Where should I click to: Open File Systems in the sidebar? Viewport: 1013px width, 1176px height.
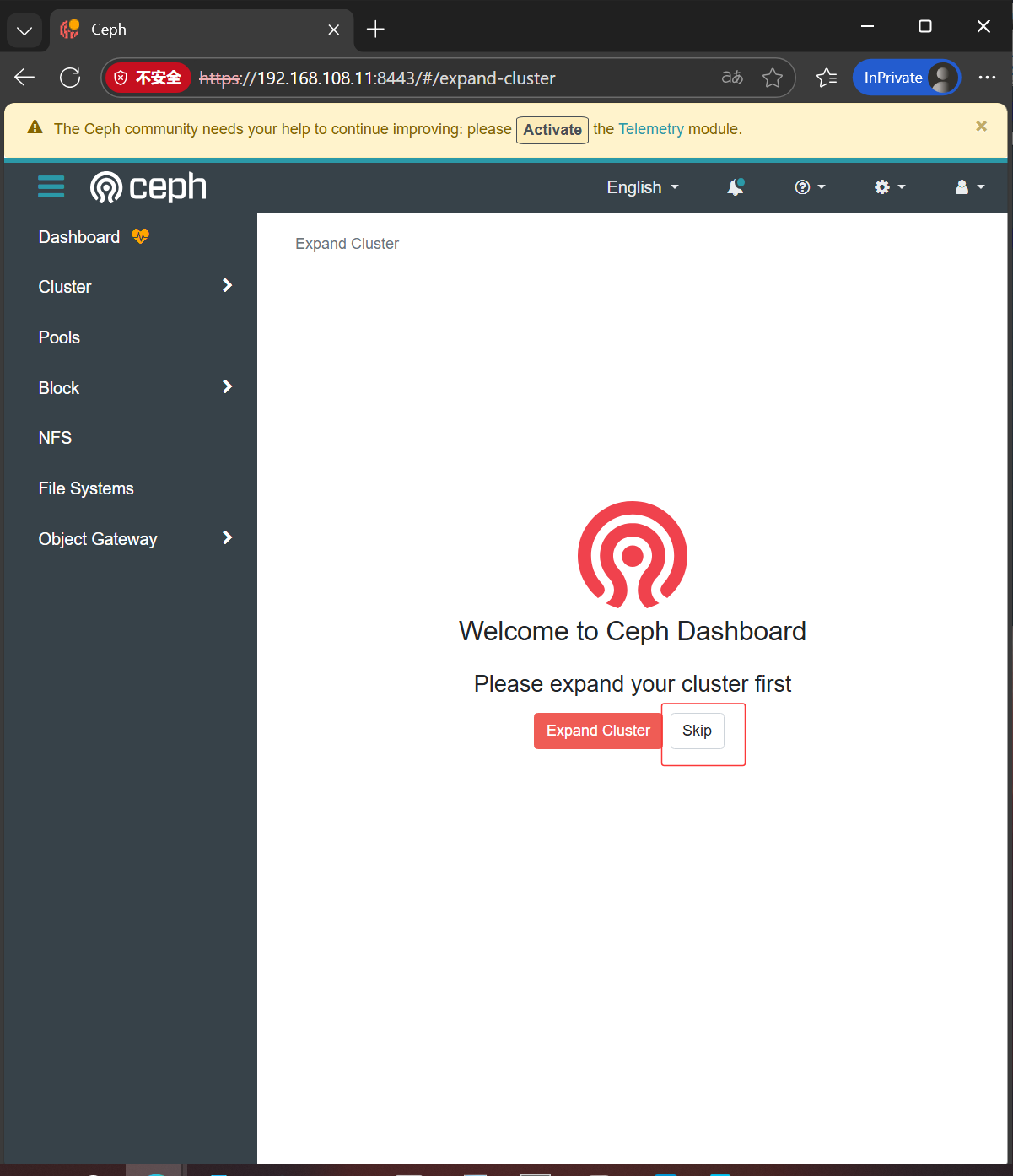[x=86, y=488]
